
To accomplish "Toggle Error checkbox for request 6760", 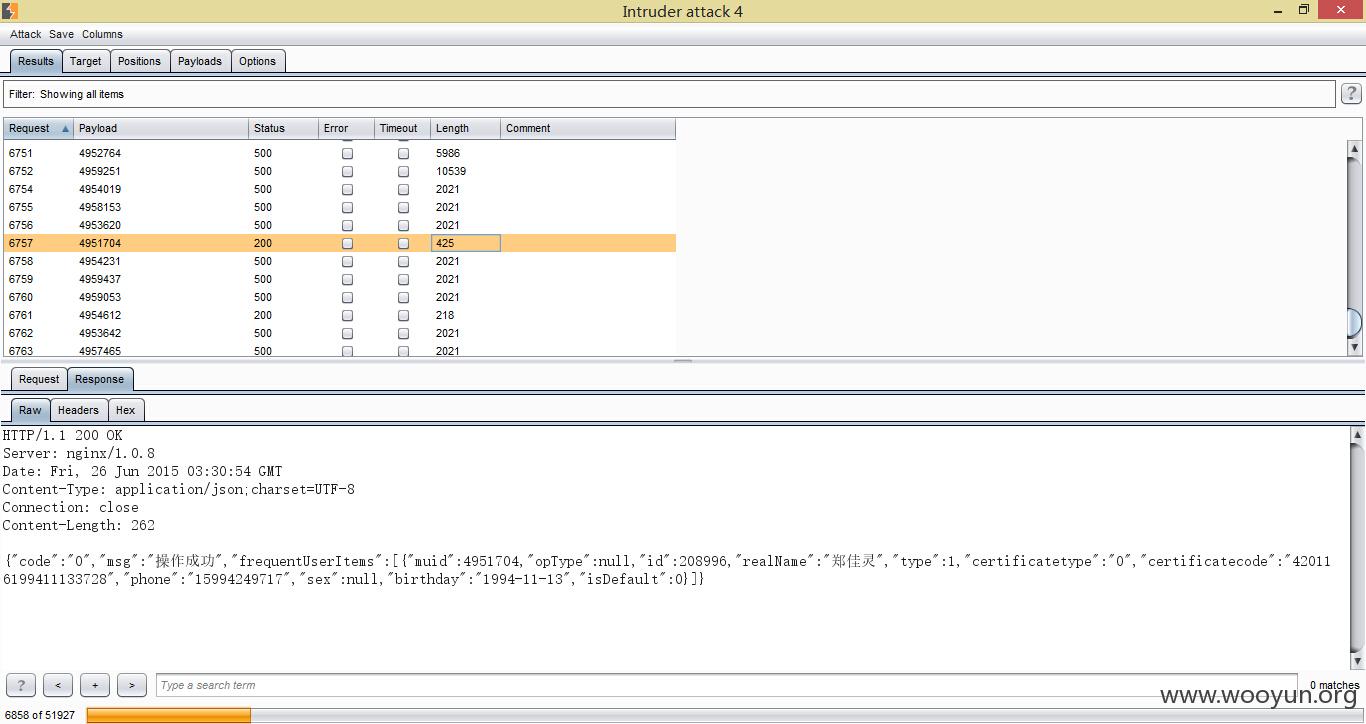I will click(347, 298).
